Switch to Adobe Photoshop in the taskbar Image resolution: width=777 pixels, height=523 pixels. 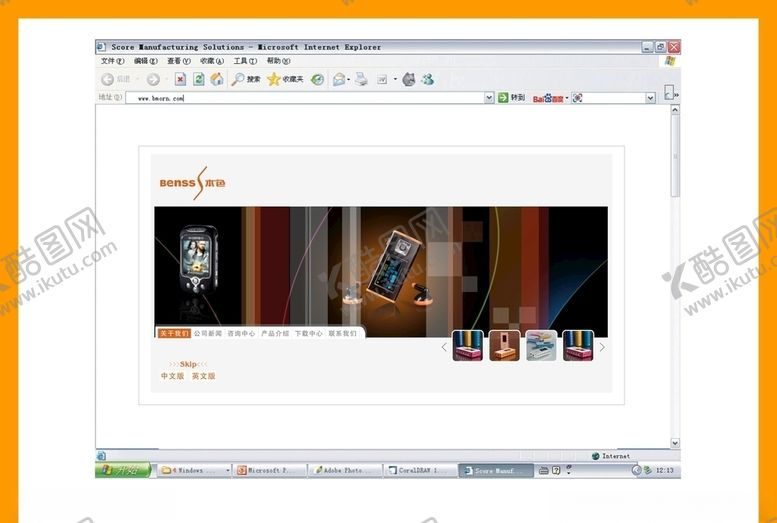click(x=344, y=470)
